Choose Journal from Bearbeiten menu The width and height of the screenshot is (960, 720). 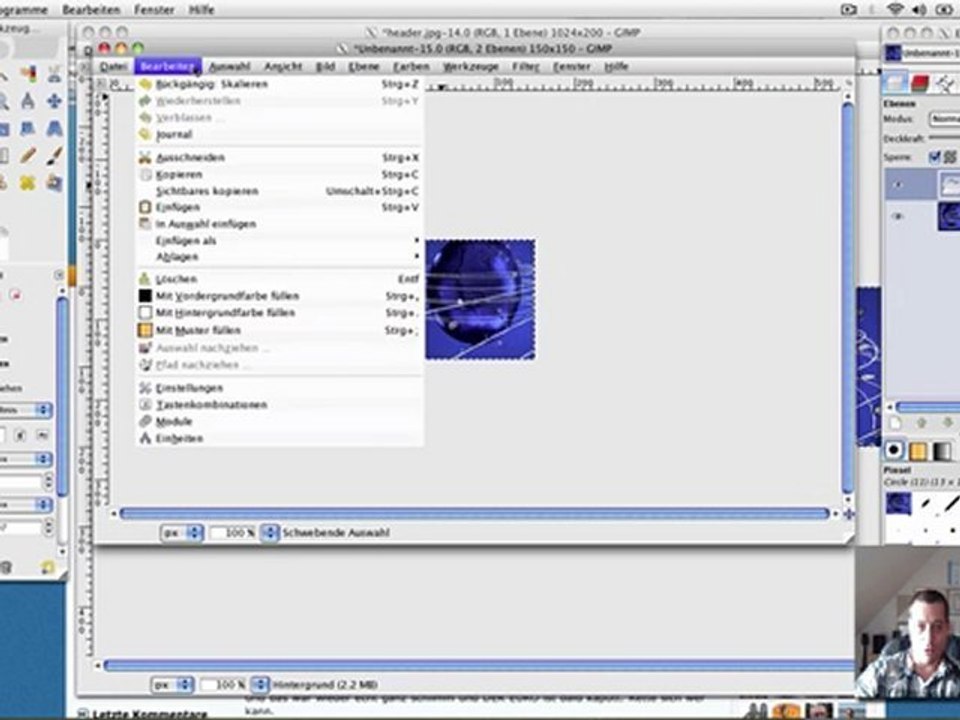(279, 134)
